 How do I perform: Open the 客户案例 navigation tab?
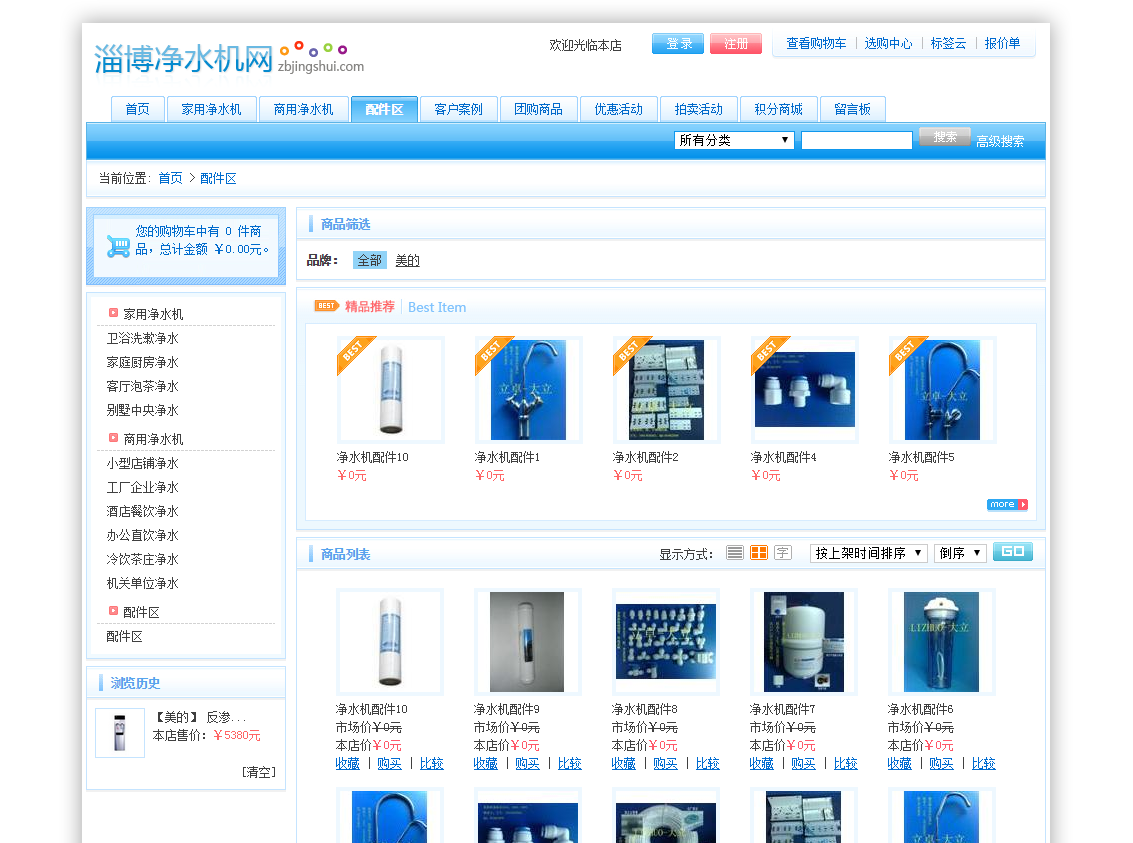click(459, 109)
